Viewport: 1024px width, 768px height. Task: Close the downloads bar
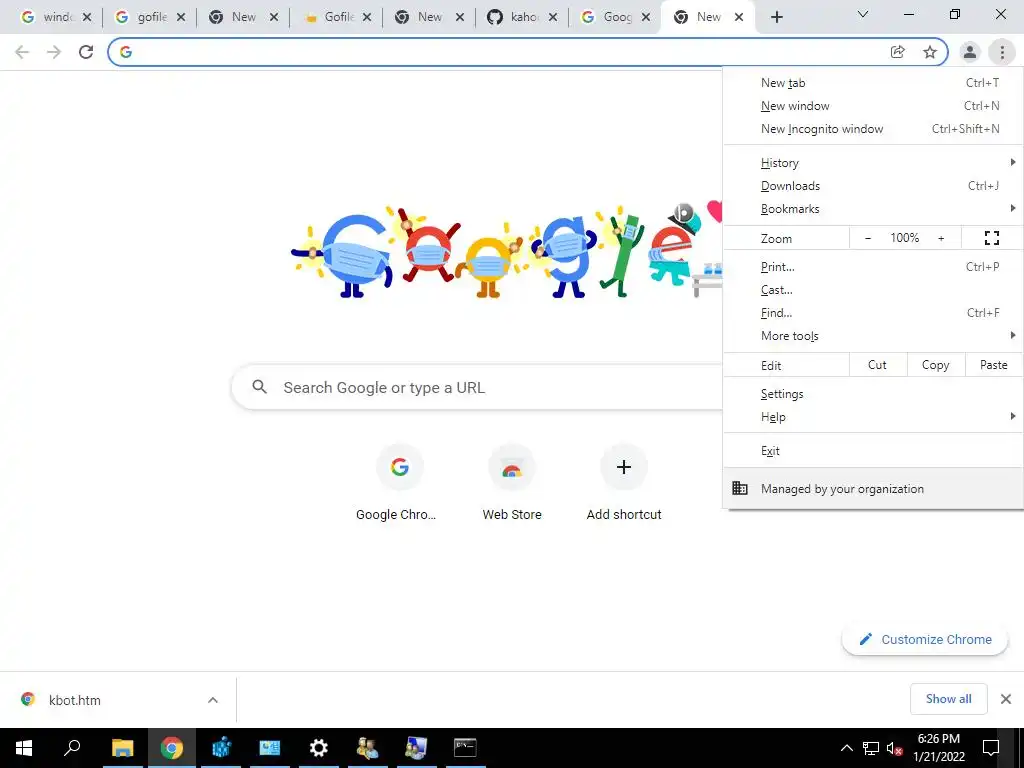click(x=1006, y=699)
